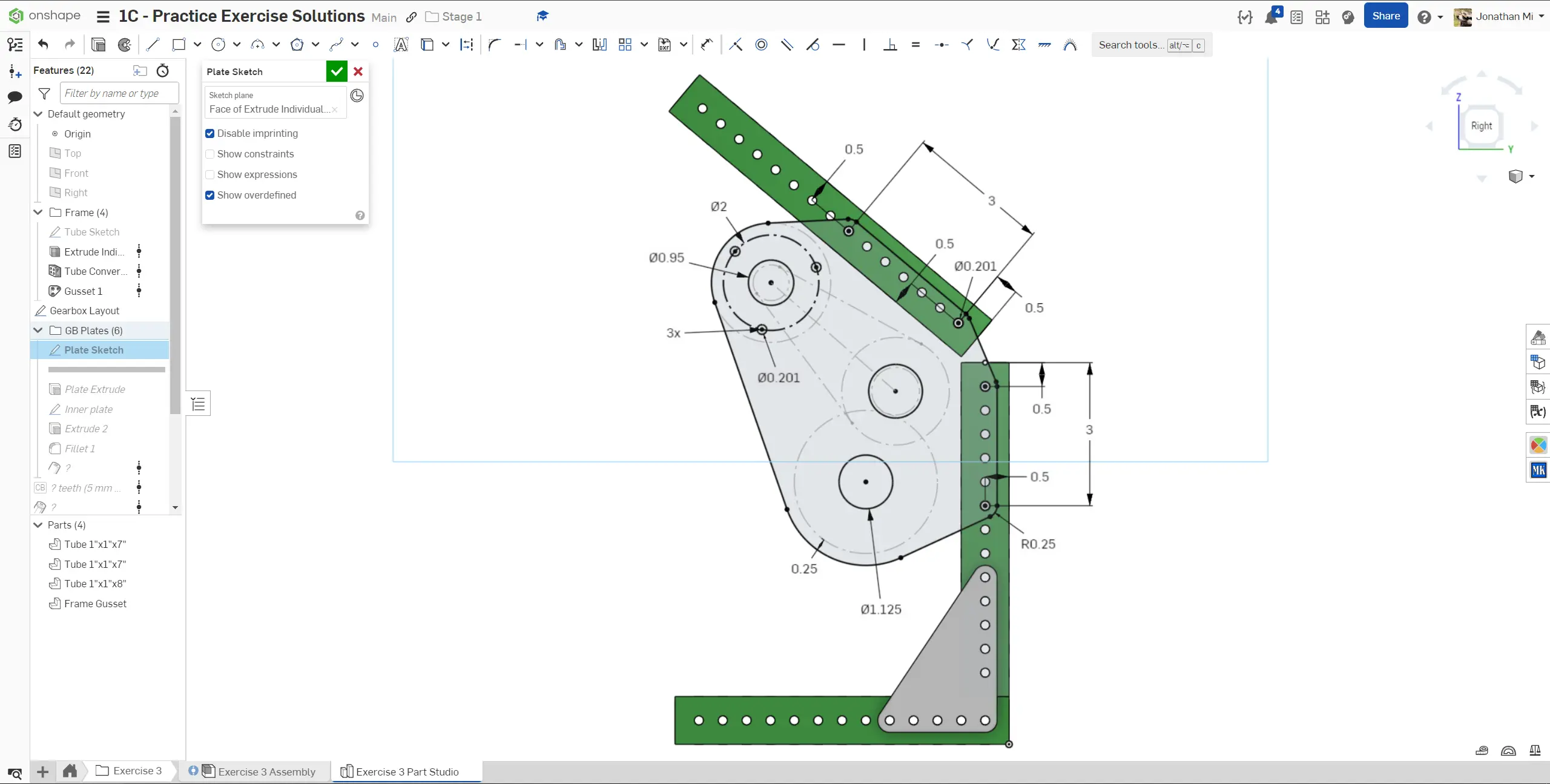Click the Filter by name field
The width and height of the screenshot is (1550, 784).
[119, 93]
